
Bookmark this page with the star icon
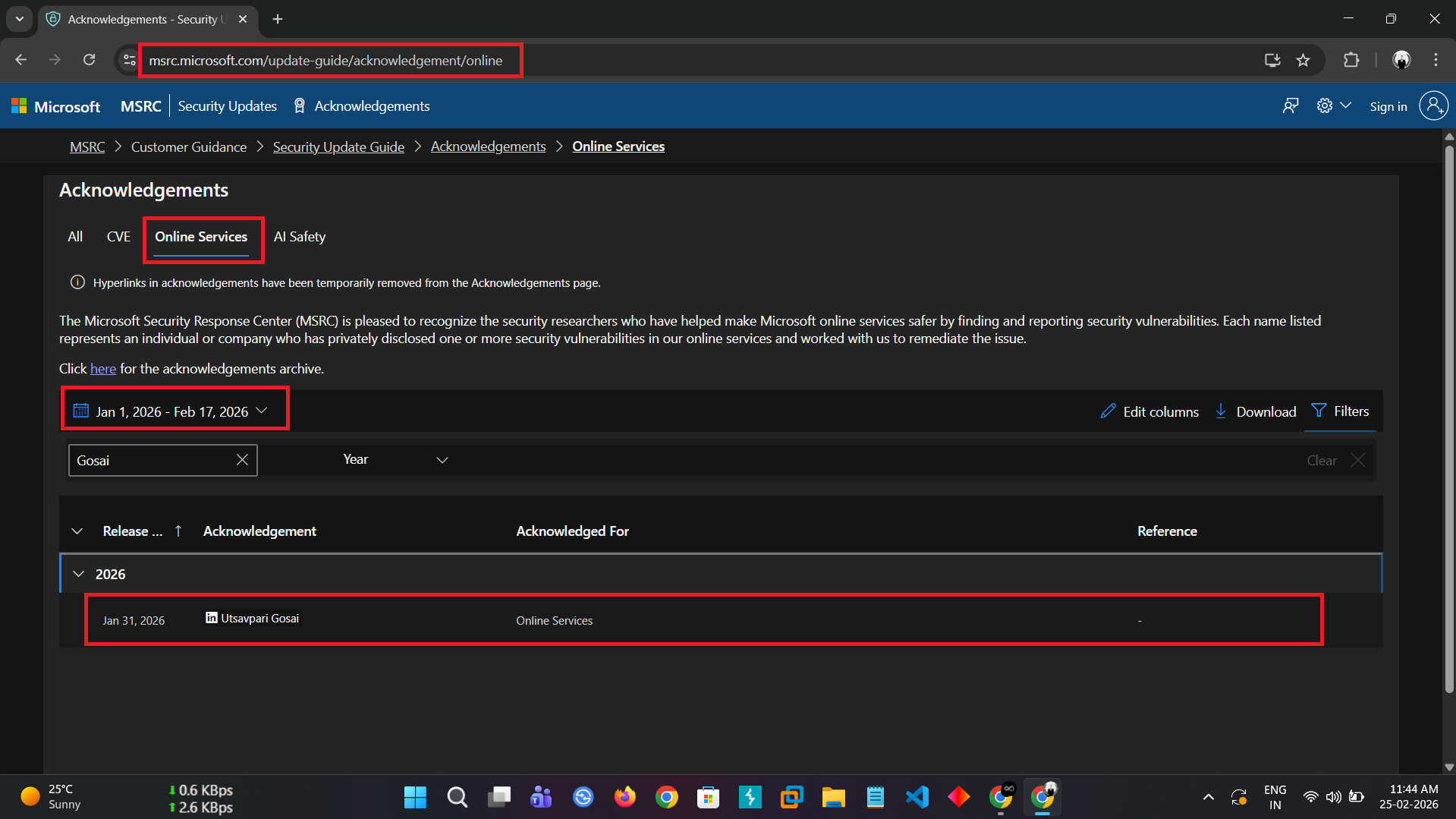click(1303, 60)
